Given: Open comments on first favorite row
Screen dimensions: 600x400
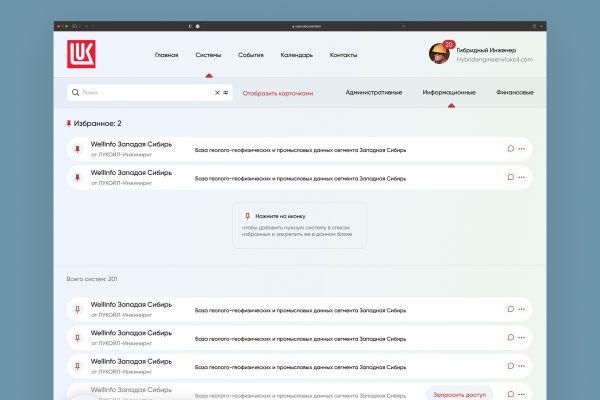Looking at the screenshot, I should click(x=510, y=149).
